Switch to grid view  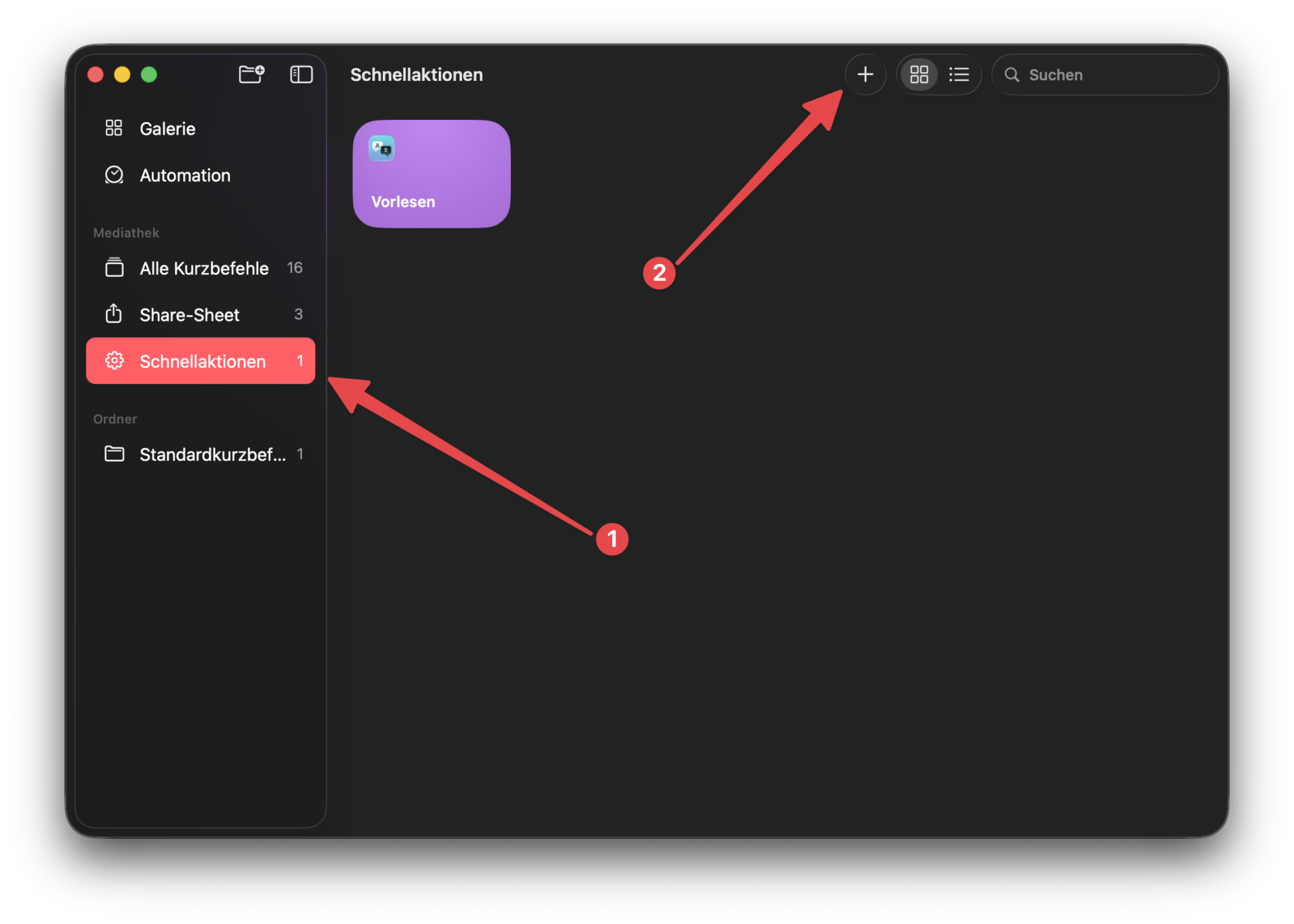(x=918, y=74)
